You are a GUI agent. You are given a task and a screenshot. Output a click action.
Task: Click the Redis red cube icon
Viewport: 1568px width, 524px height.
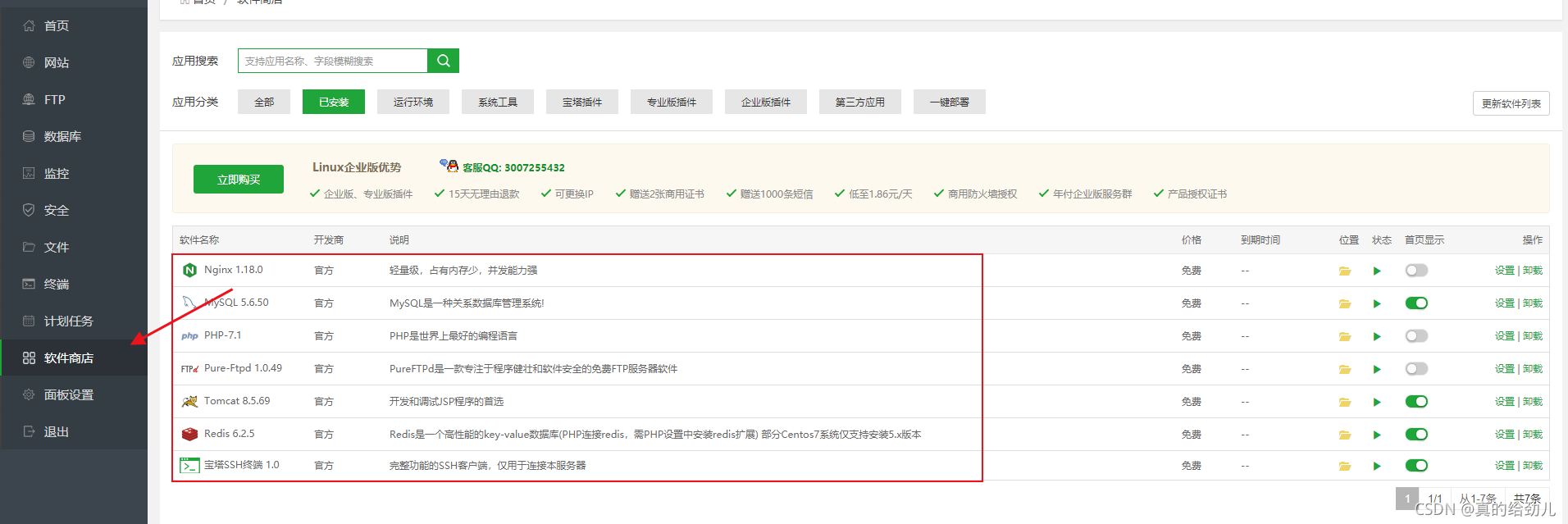(189, 434)
